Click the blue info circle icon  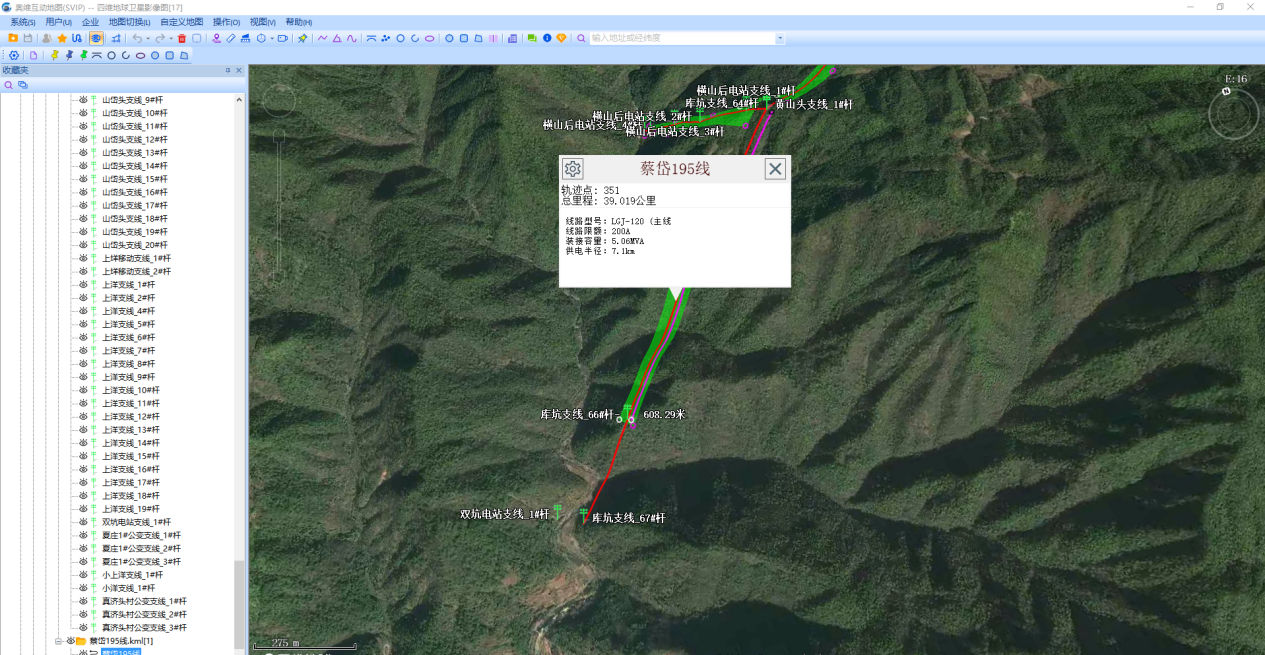click(547, 38)
